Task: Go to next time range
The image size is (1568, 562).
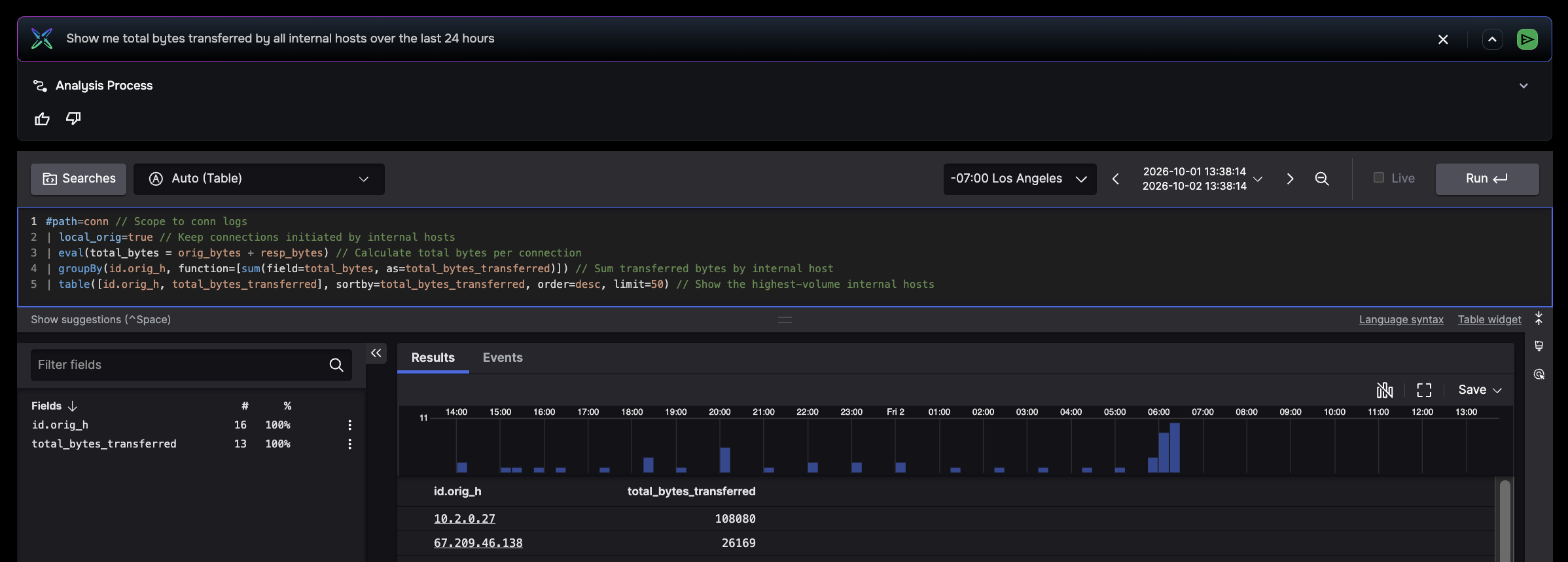Action: coord(1290,179)
